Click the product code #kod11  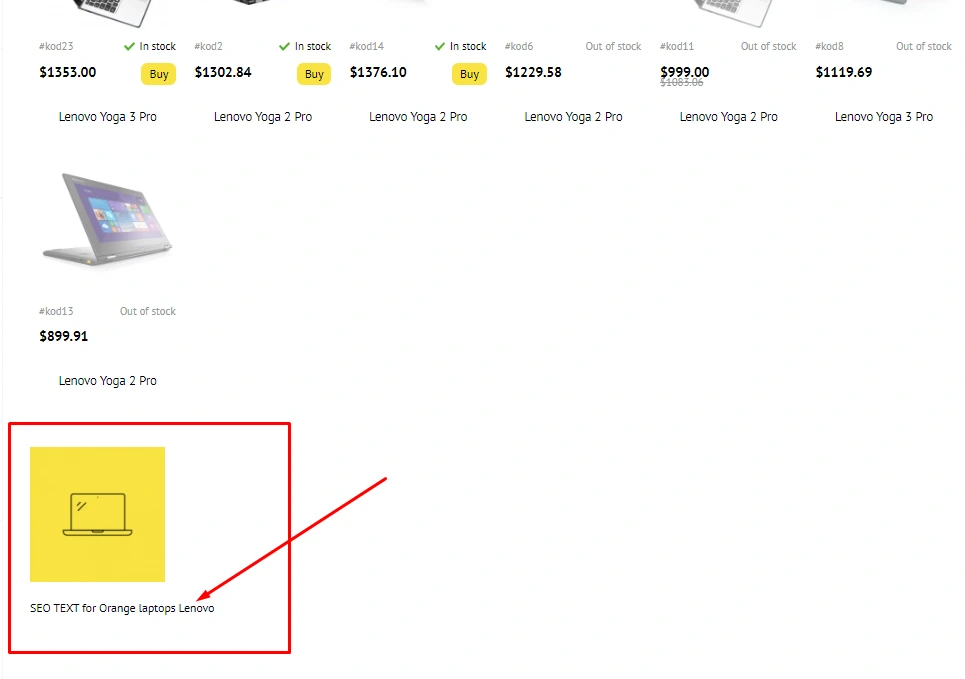point(677,46)
